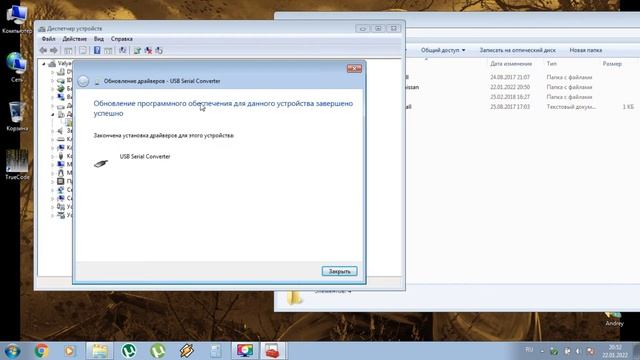
Task: Click Disable device toolbar icon
Action: point(159,50)
